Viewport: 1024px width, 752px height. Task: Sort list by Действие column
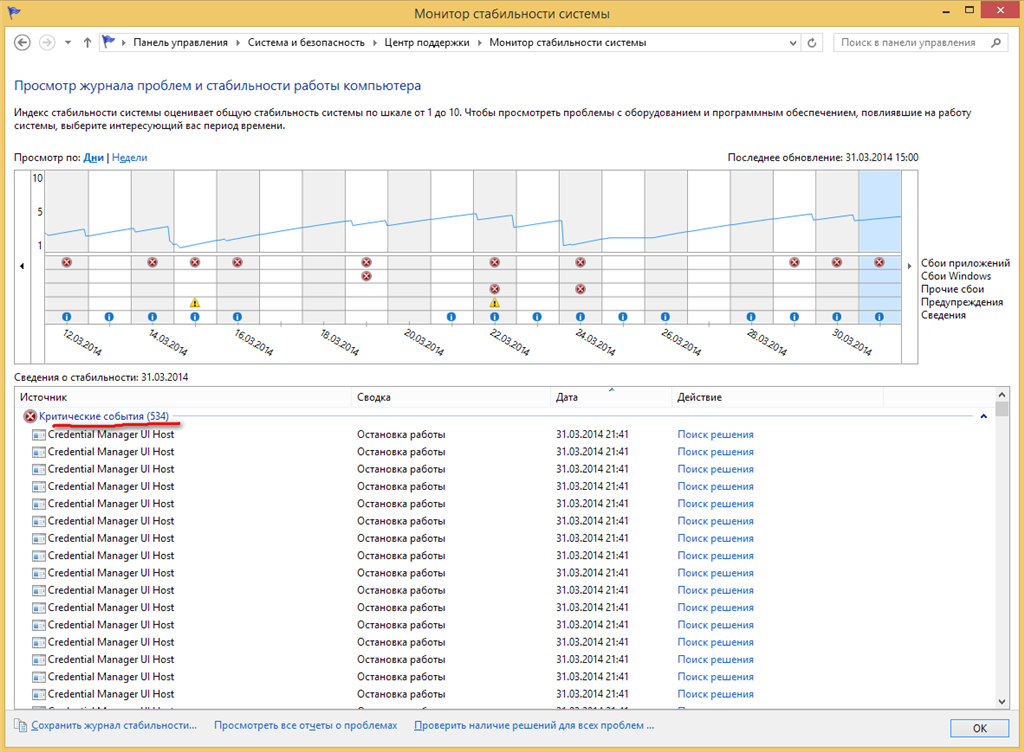777,397
